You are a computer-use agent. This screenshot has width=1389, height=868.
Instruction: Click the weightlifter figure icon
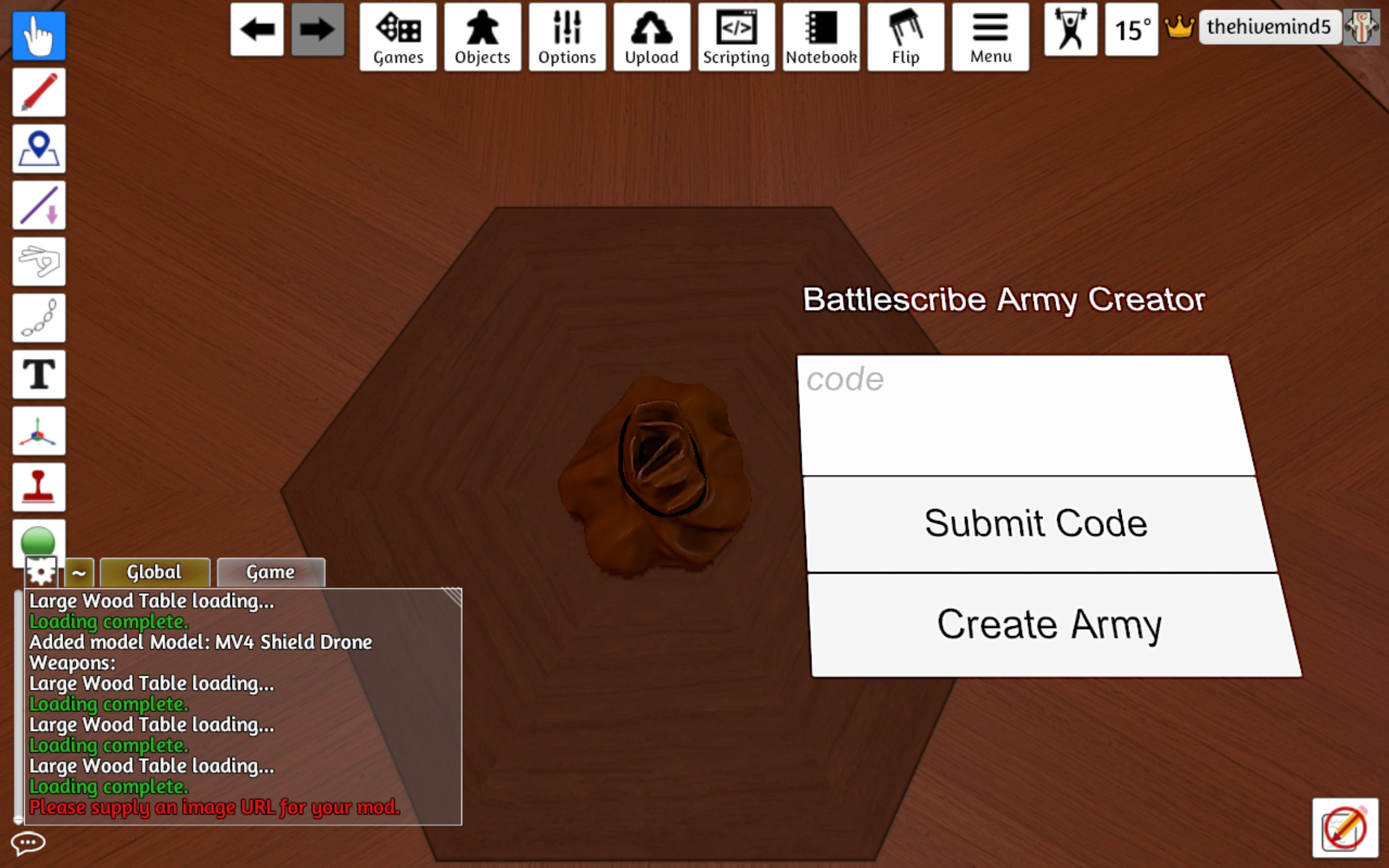pos(1071,29)
